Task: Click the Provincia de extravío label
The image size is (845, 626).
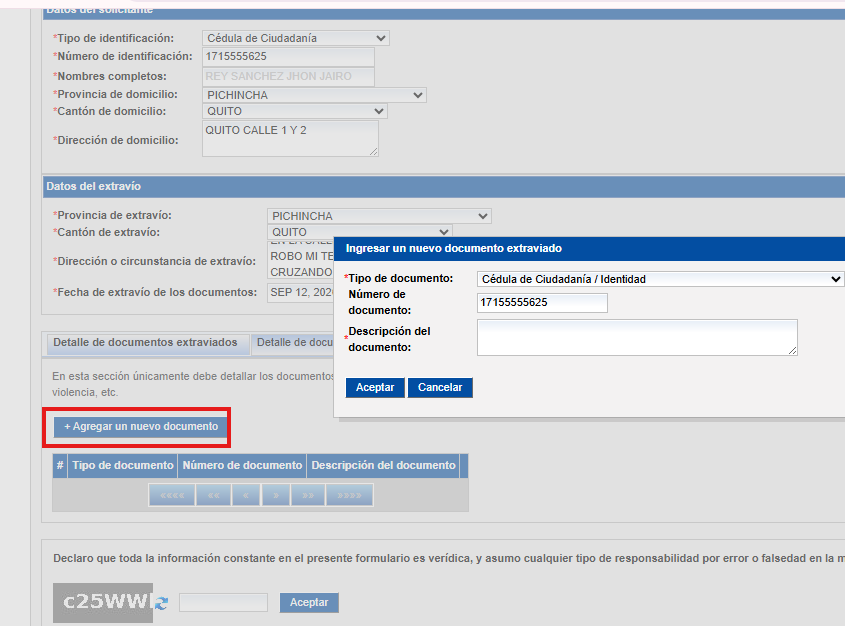Action: pos(113,215)
